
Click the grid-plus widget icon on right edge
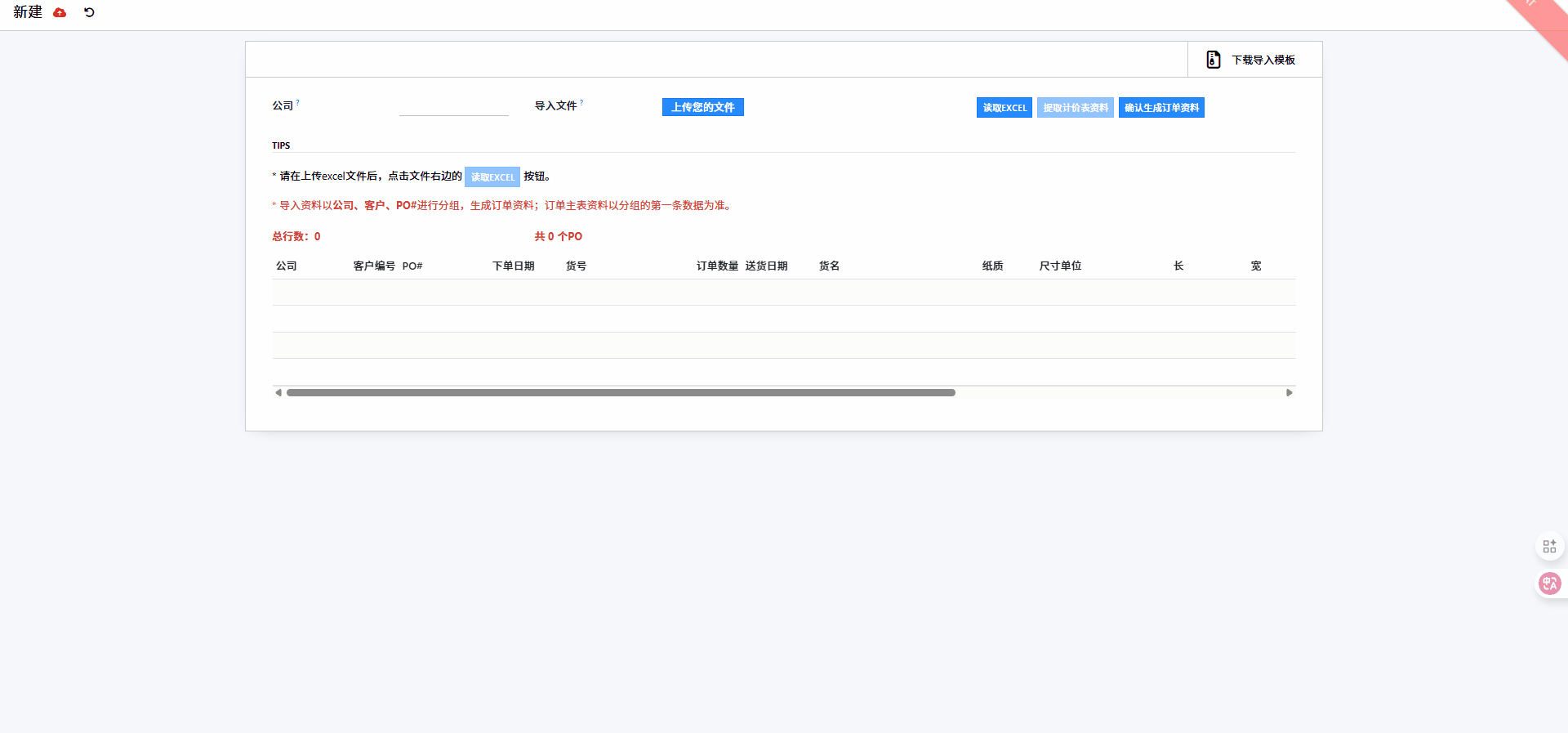point(1549,546)
